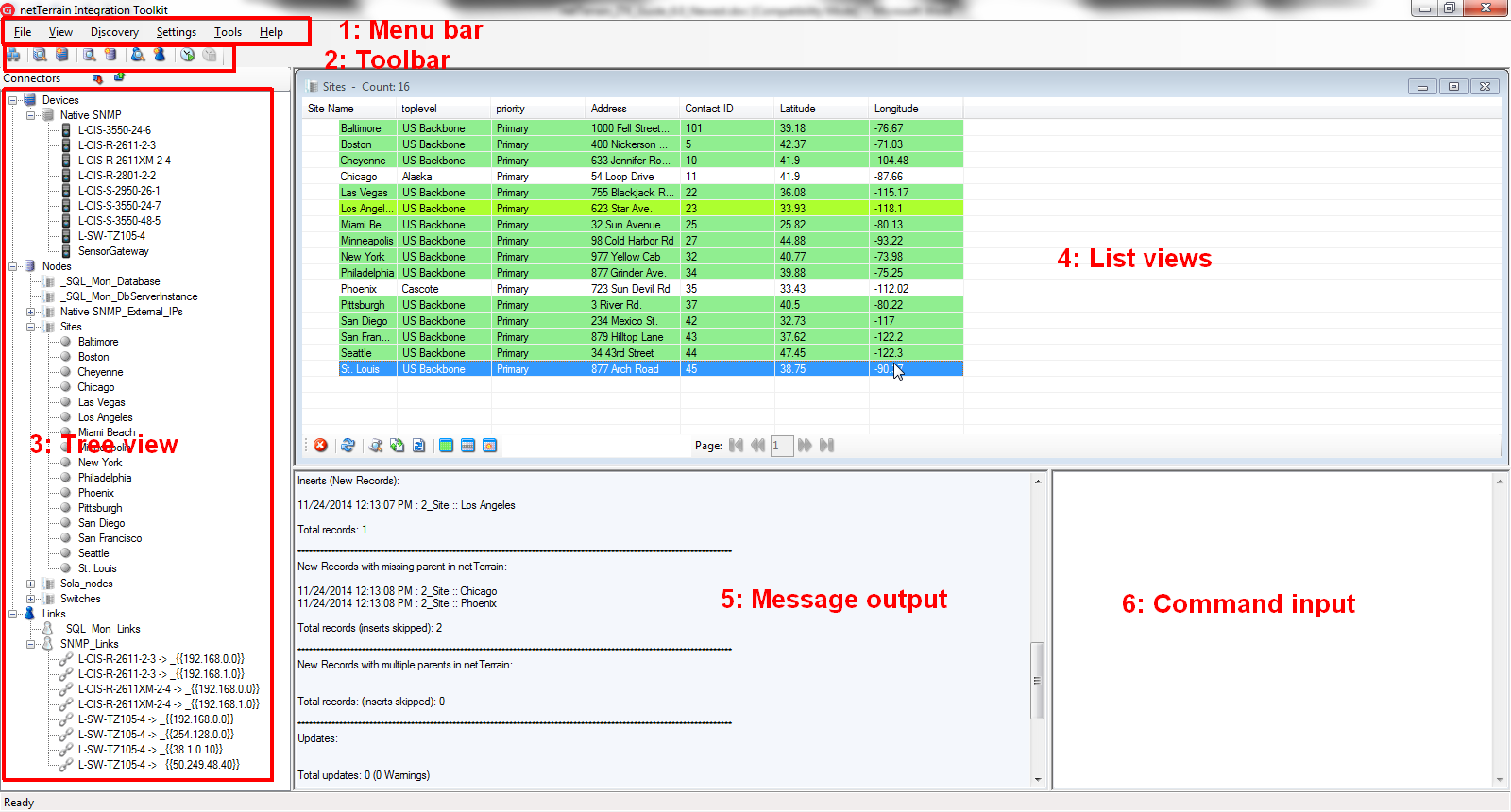Click the network computers icon in toolbar

[x=14, y=55]
